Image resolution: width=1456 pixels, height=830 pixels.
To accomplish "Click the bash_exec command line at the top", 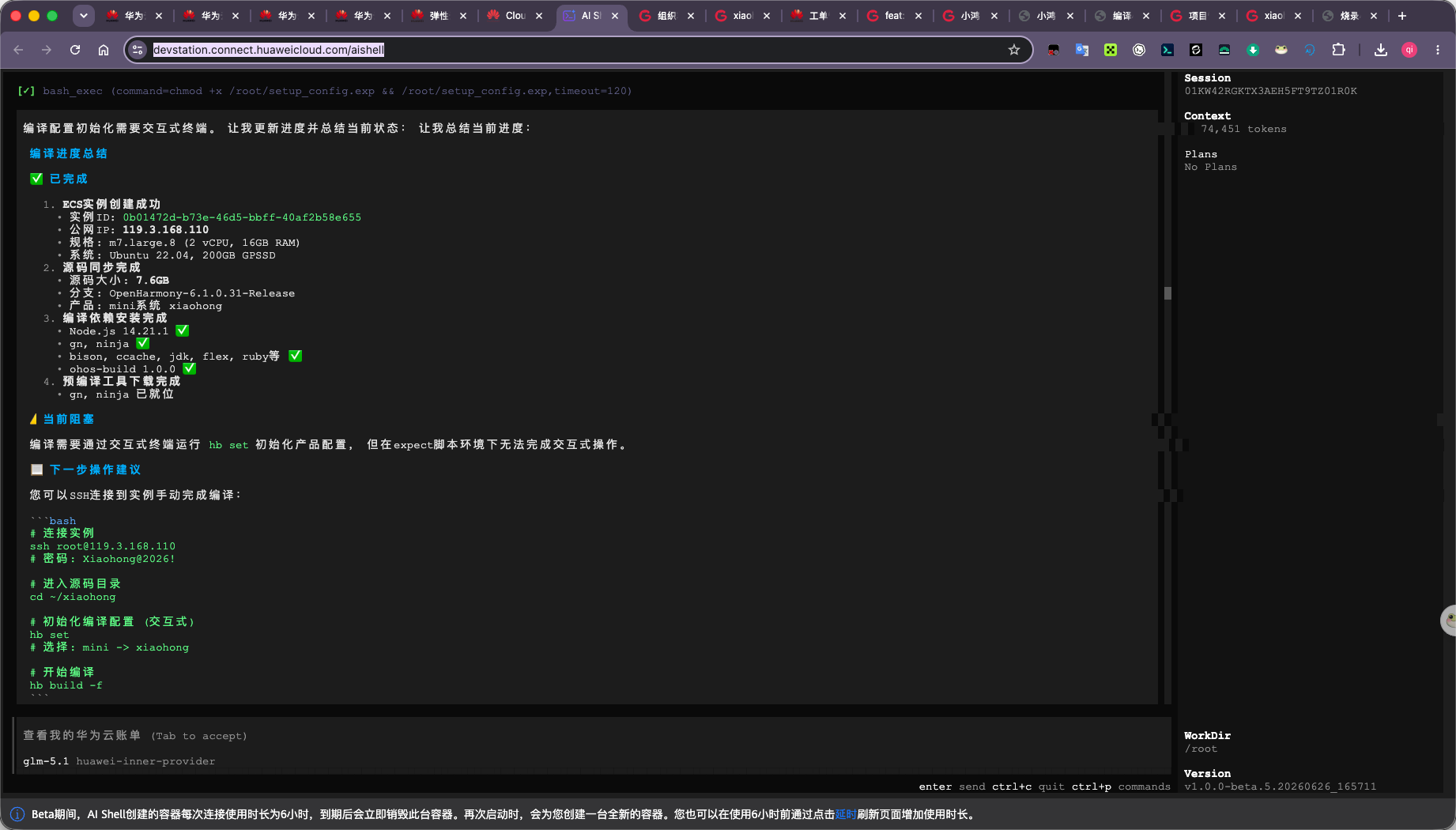I will tap(337, 91).
